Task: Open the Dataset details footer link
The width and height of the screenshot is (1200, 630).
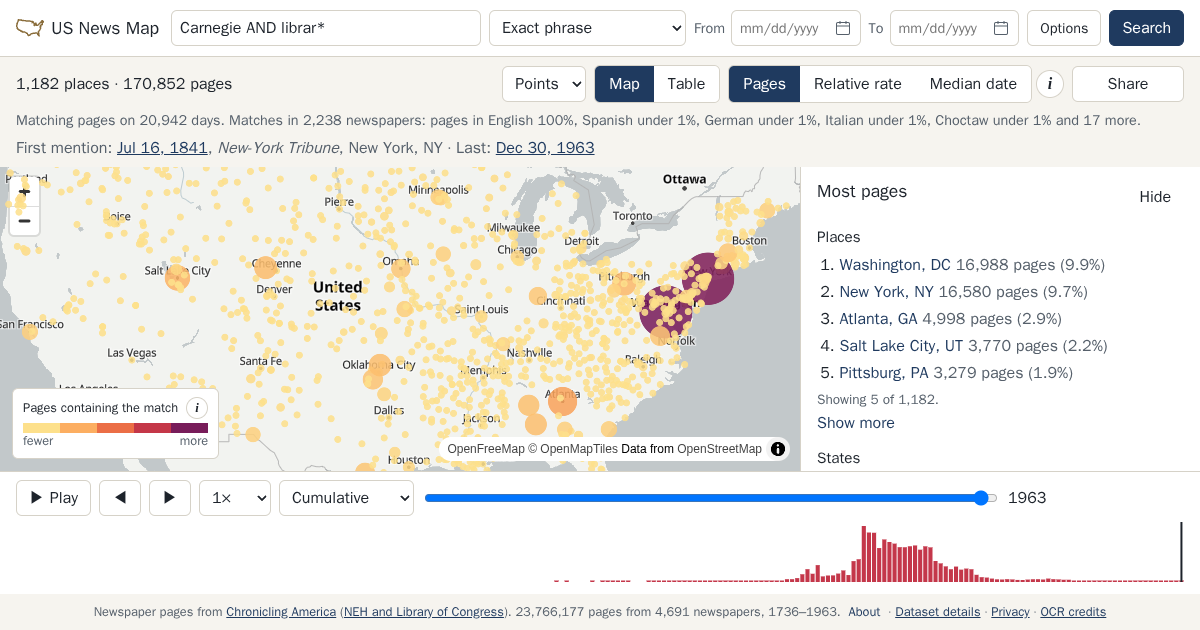Action: [x=937, y=612]
